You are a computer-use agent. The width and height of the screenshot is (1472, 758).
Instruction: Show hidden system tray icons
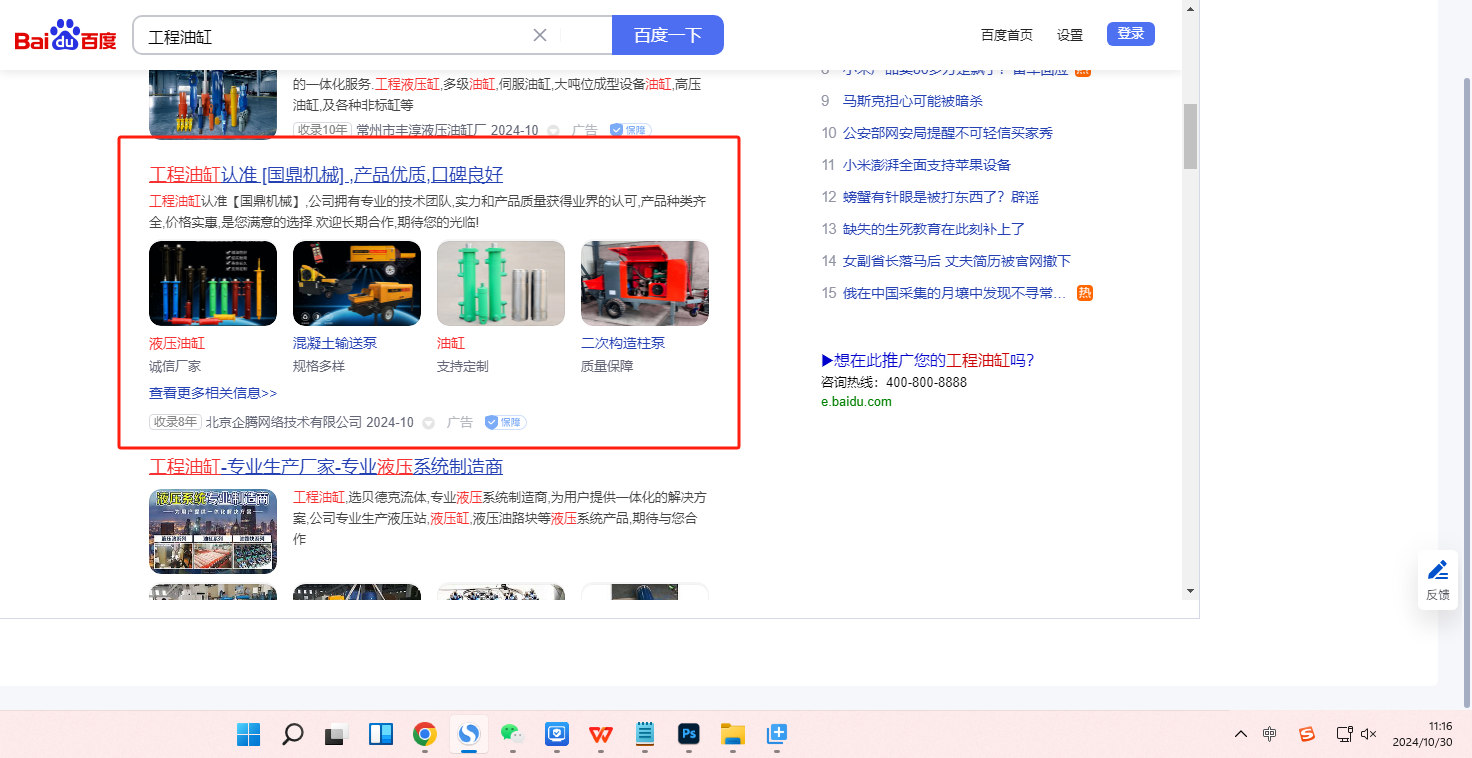tap(1241, 735)
